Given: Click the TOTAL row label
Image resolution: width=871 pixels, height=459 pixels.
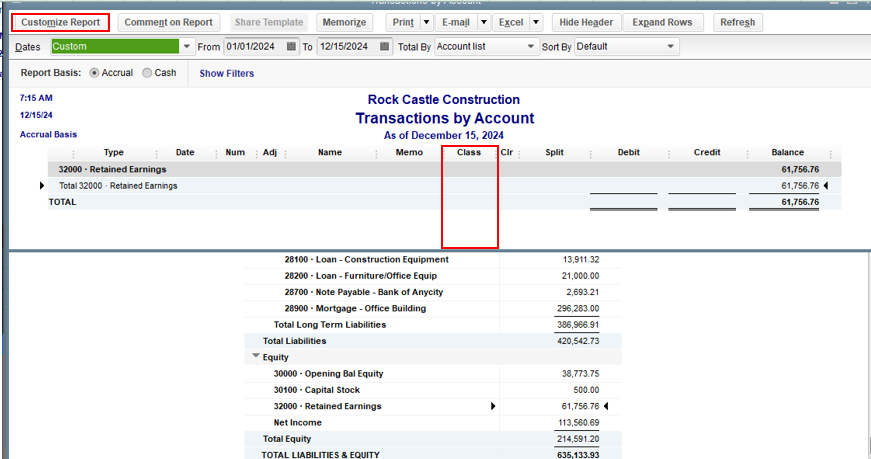Looking at the screenshot, I should tap(62, 202).
